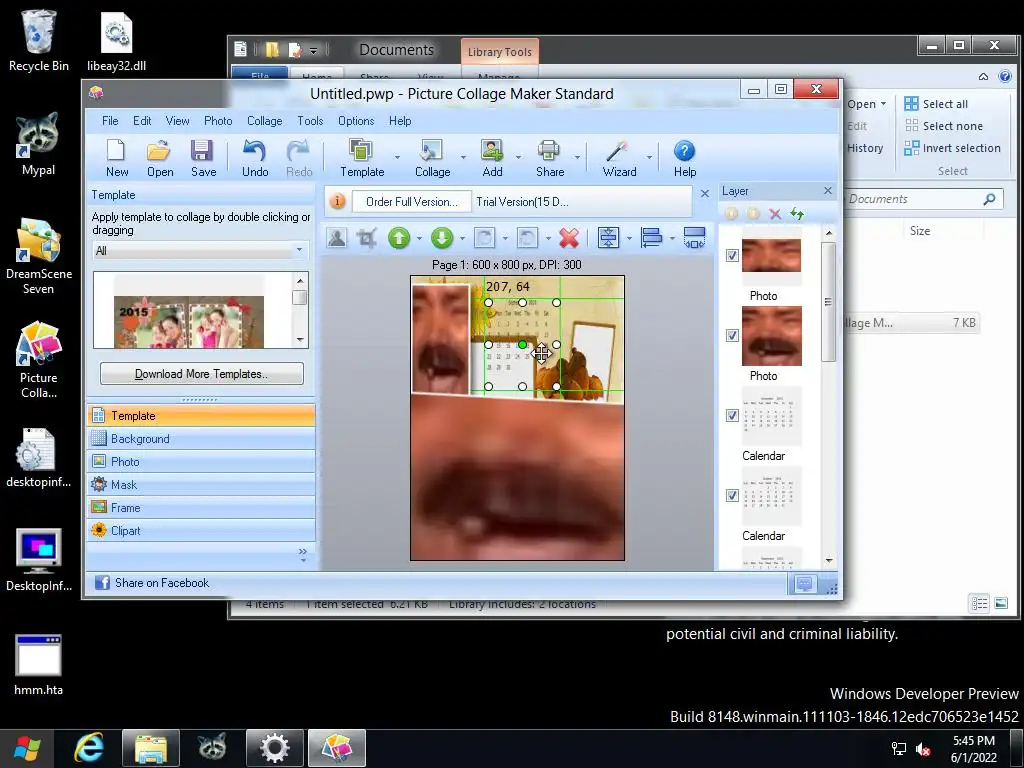Click the red delete layer icon in Layer panel

(x=775, y=214)
